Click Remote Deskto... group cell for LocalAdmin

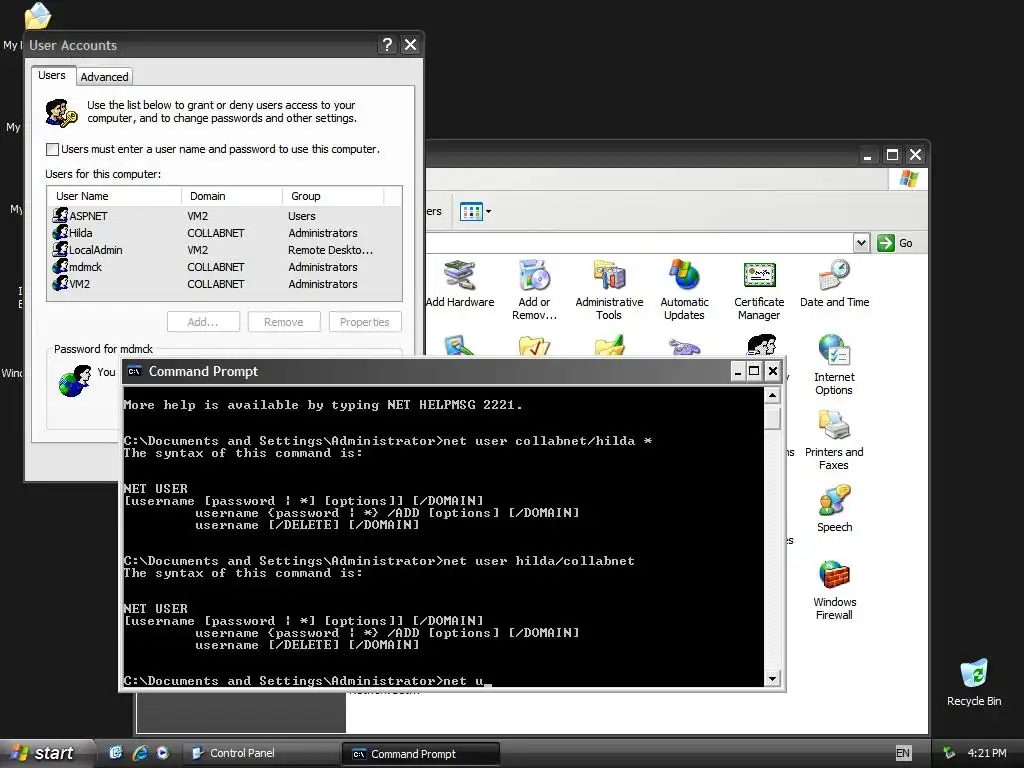coord(330,250)
